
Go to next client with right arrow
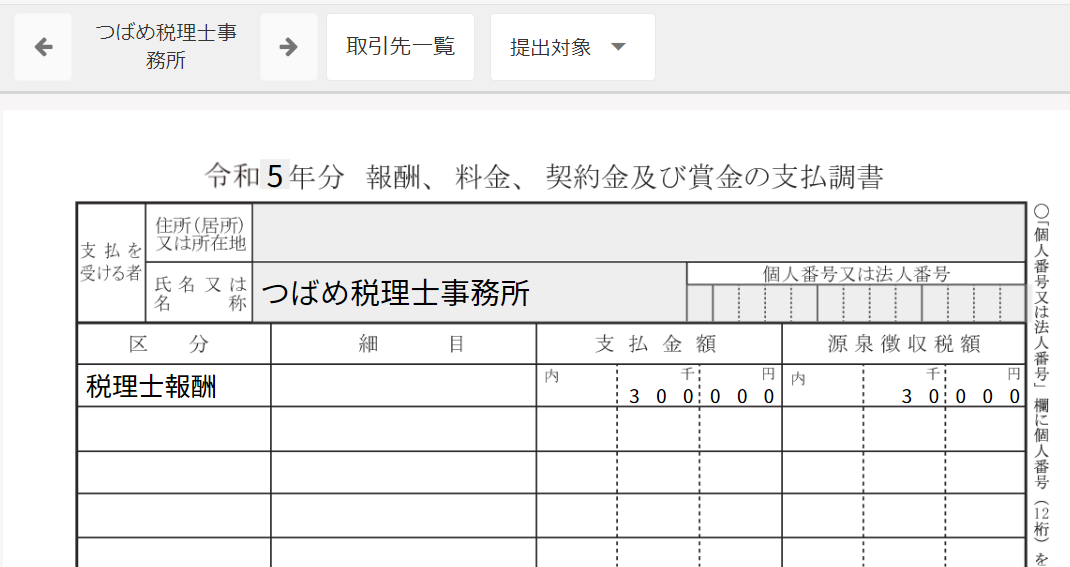[x=289, y=47]
